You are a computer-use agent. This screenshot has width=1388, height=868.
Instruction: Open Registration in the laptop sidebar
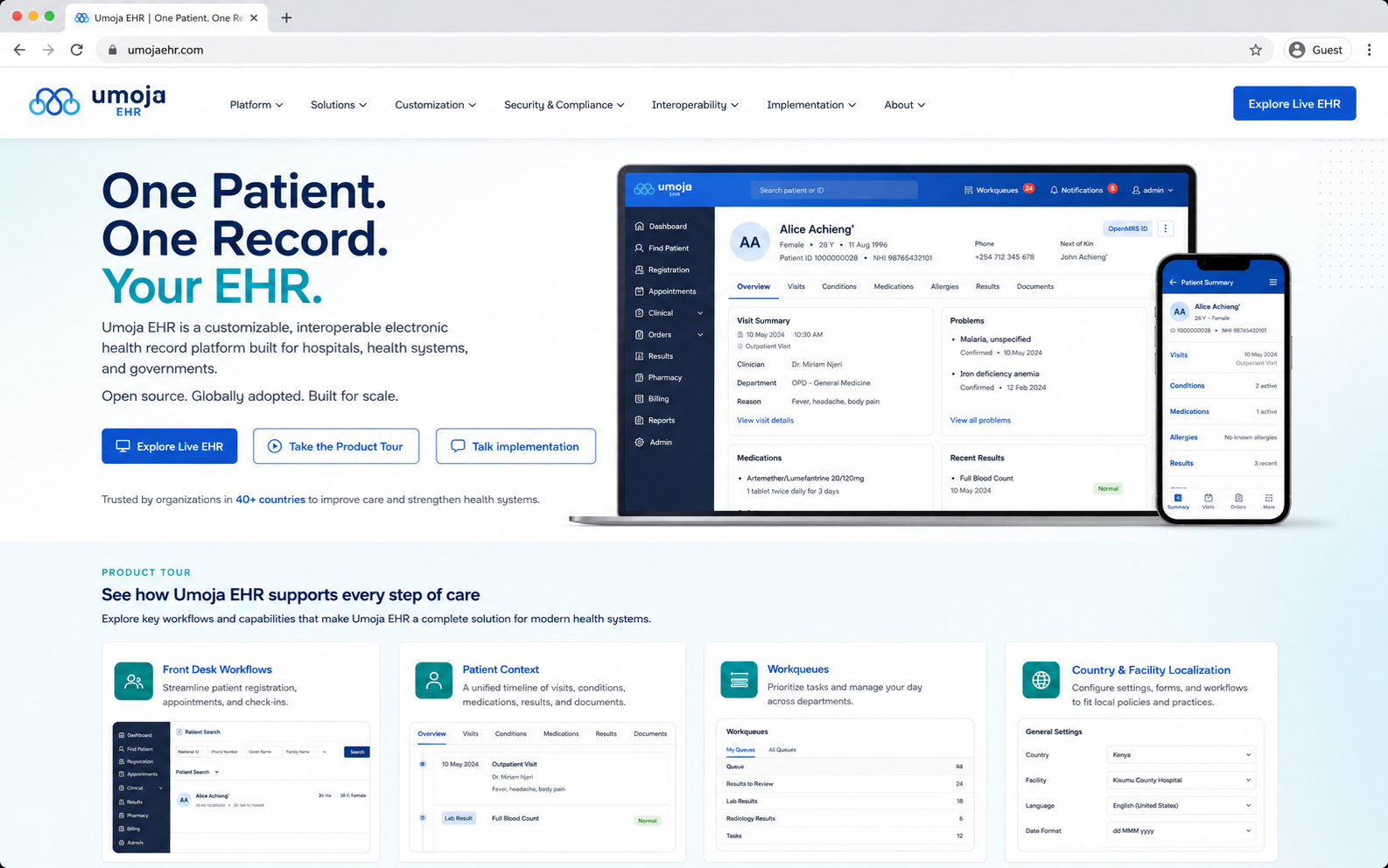coord(662,270)
